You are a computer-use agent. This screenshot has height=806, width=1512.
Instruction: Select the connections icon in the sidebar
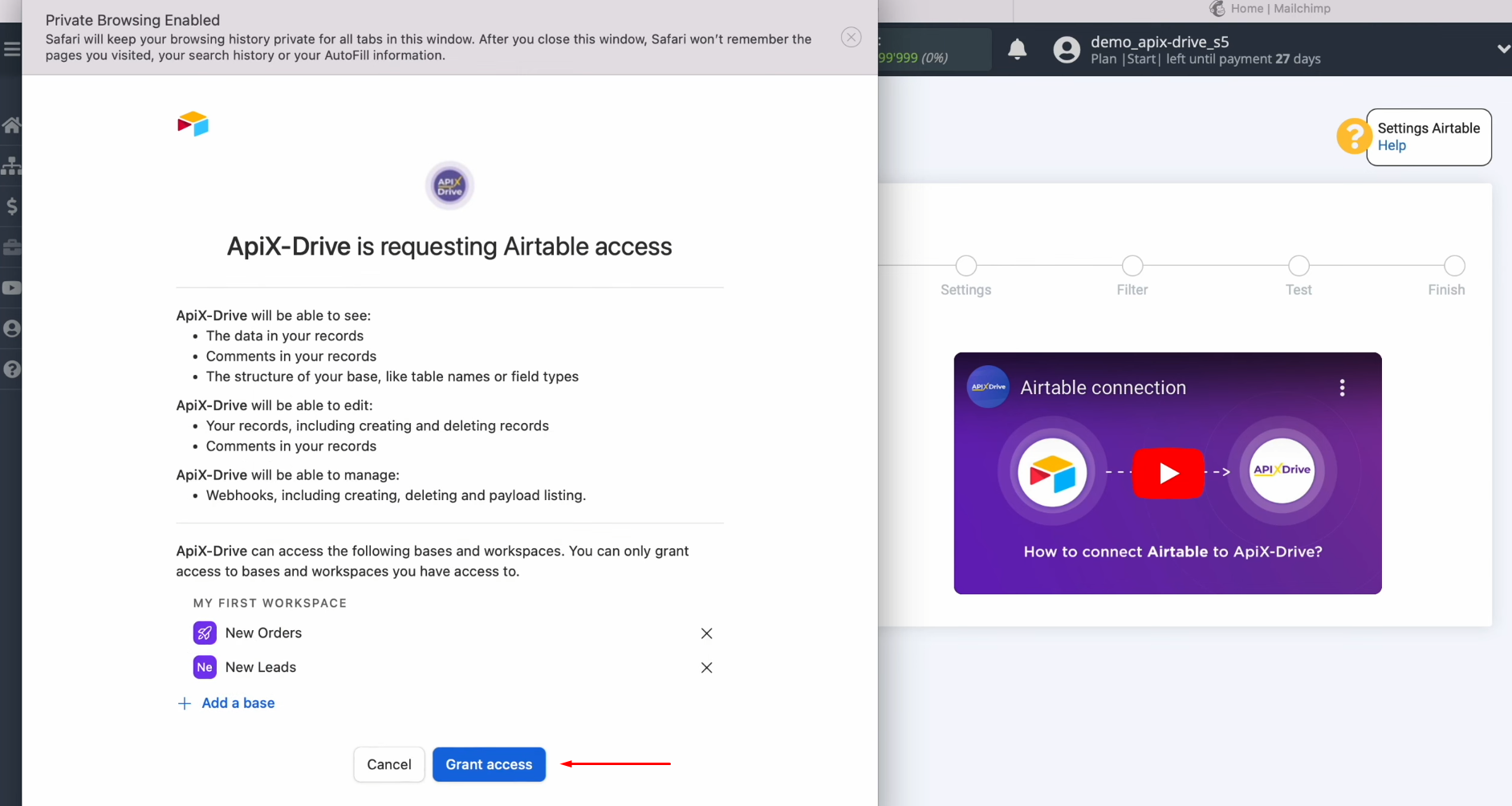click(12, 165)
